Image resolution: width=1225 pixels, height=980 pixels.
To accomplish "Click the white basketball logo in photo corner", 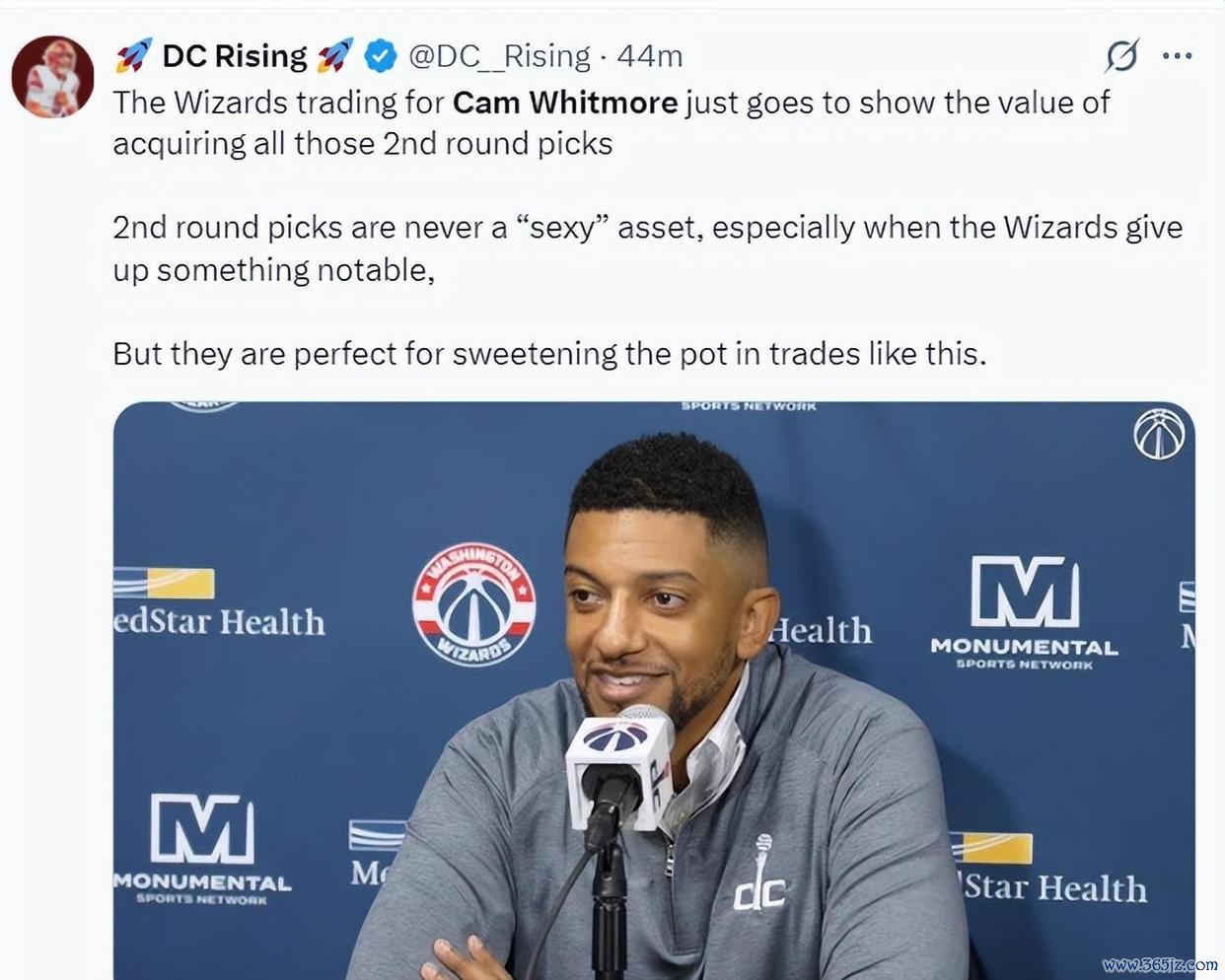I will pyautogui.click(x=1159, y=434).
